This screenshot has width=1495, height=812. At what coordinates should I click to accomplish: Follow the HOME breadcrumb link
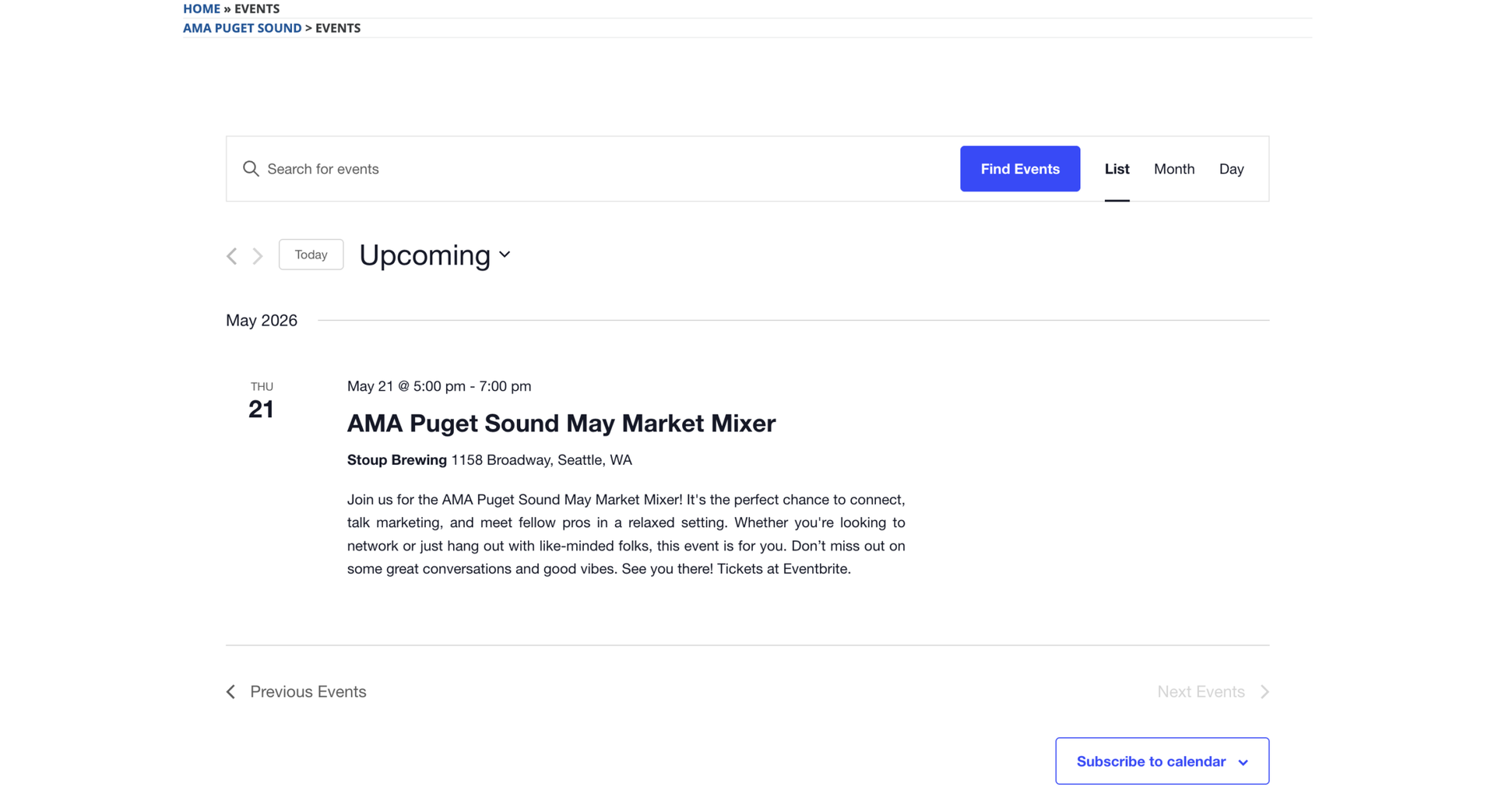[202, 9]
